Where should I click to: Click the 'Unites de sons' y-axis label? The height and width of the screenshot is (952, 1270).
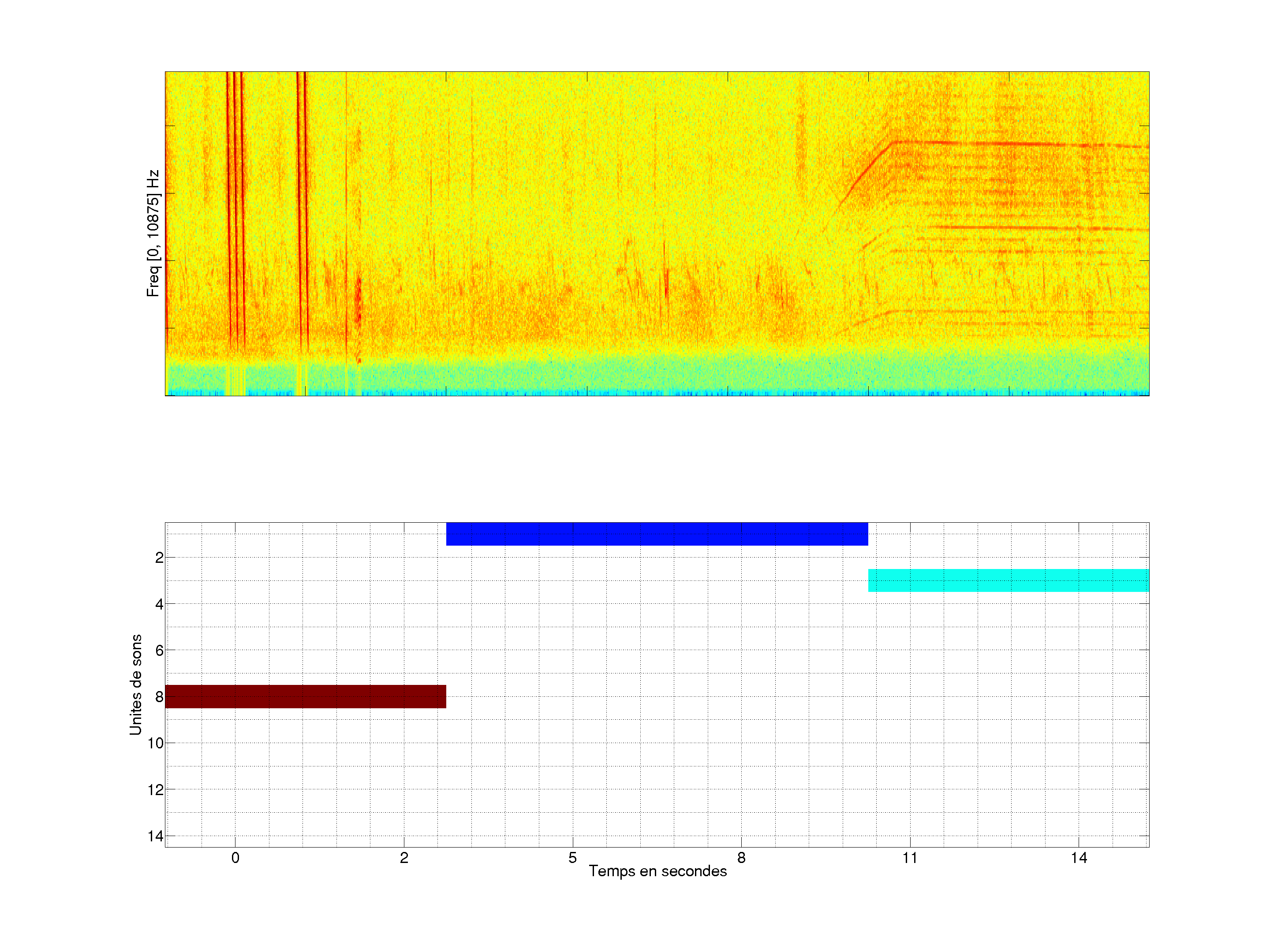(x=135, y=684)
